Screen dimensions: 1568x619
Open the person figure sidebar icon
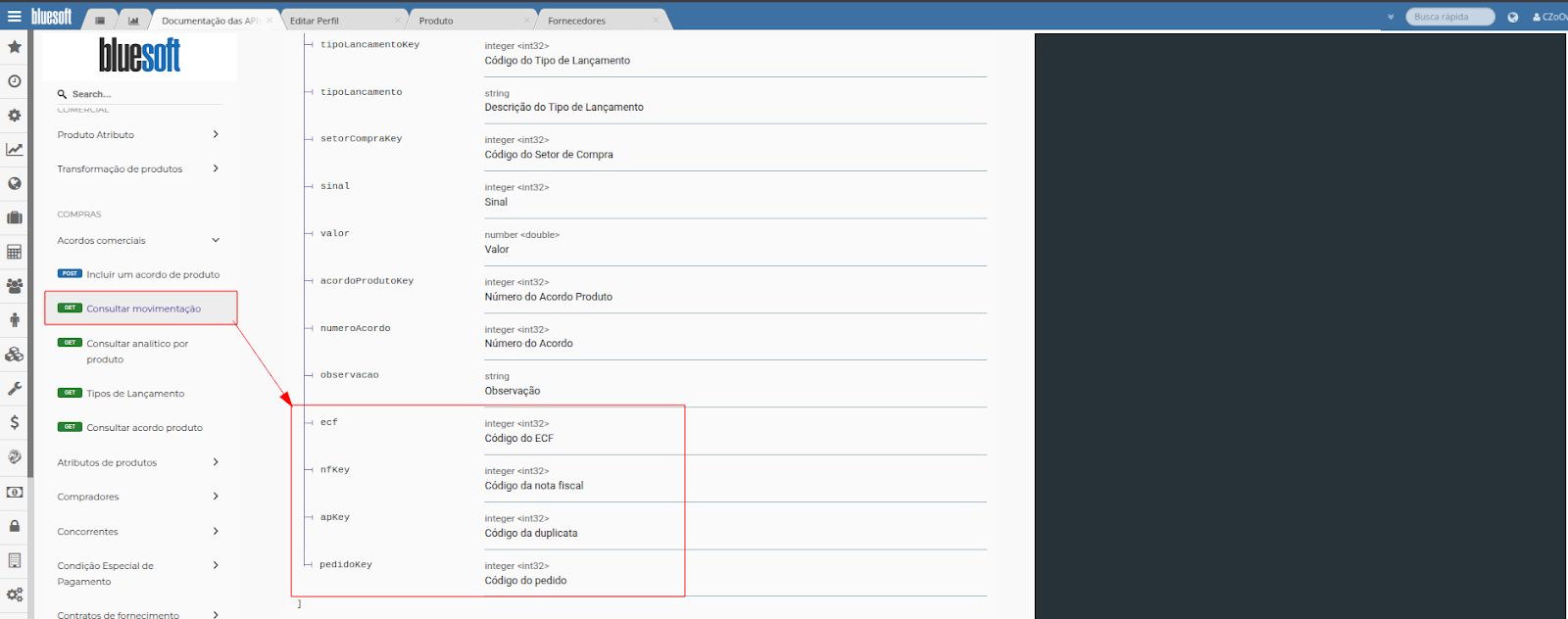tap(15, 320)
